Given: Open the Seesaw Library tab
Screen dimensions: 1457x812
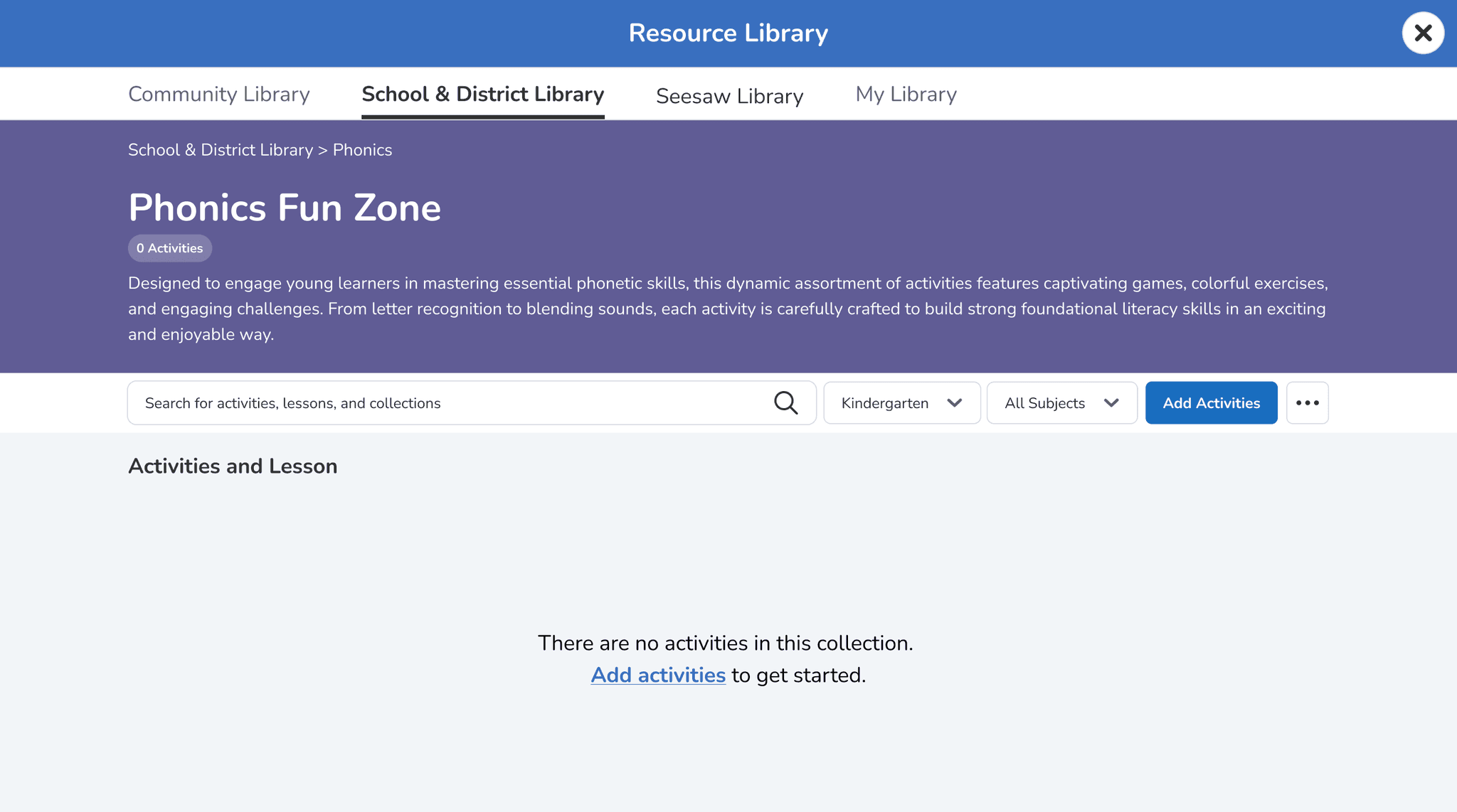Looking at the screenshot, I should click(x=729, y=96).
